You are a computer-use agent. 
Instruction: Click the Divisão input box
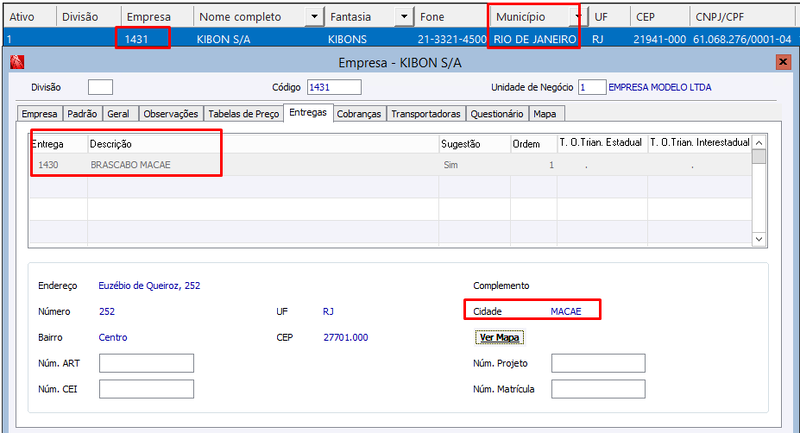click(x=100, y=87)
